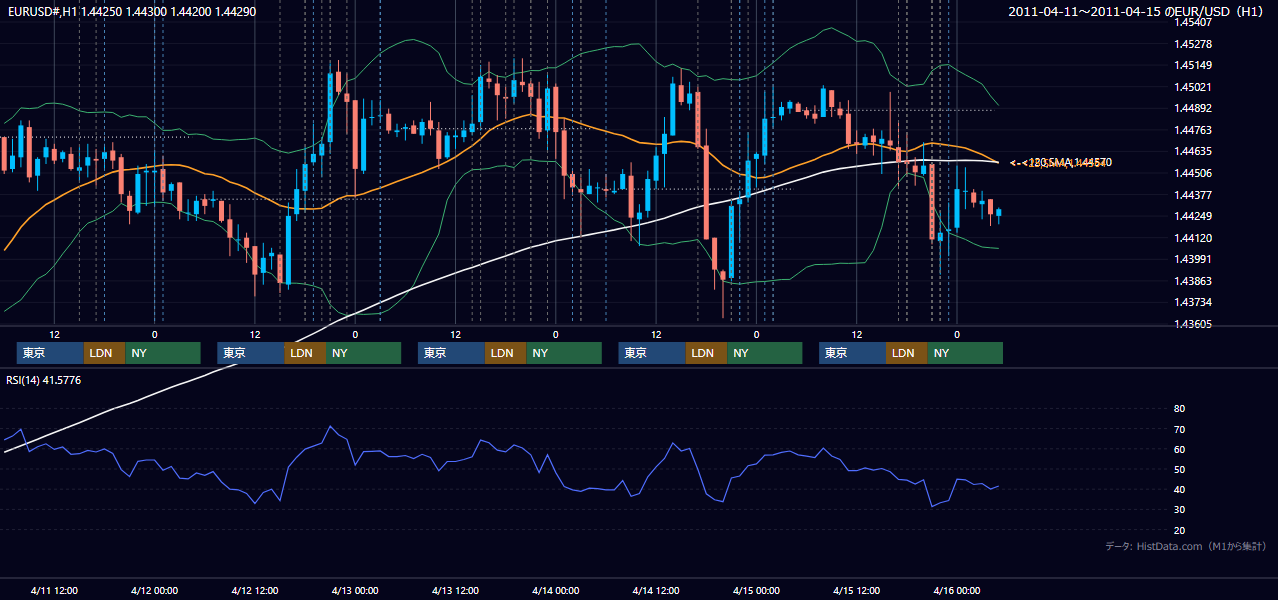Select the 4/14 12:00 time axis marker
Screen dimensions: 1278x600
656,591
